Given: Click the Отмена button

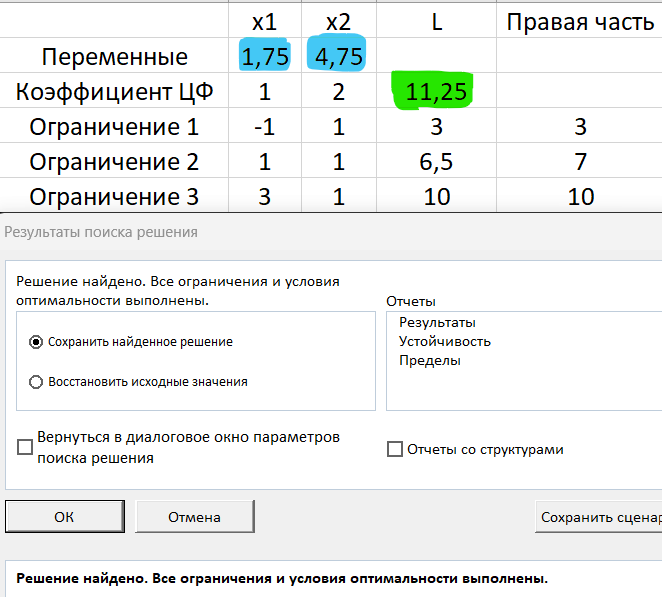Looking at the screenshot, I should click(195, 517).
